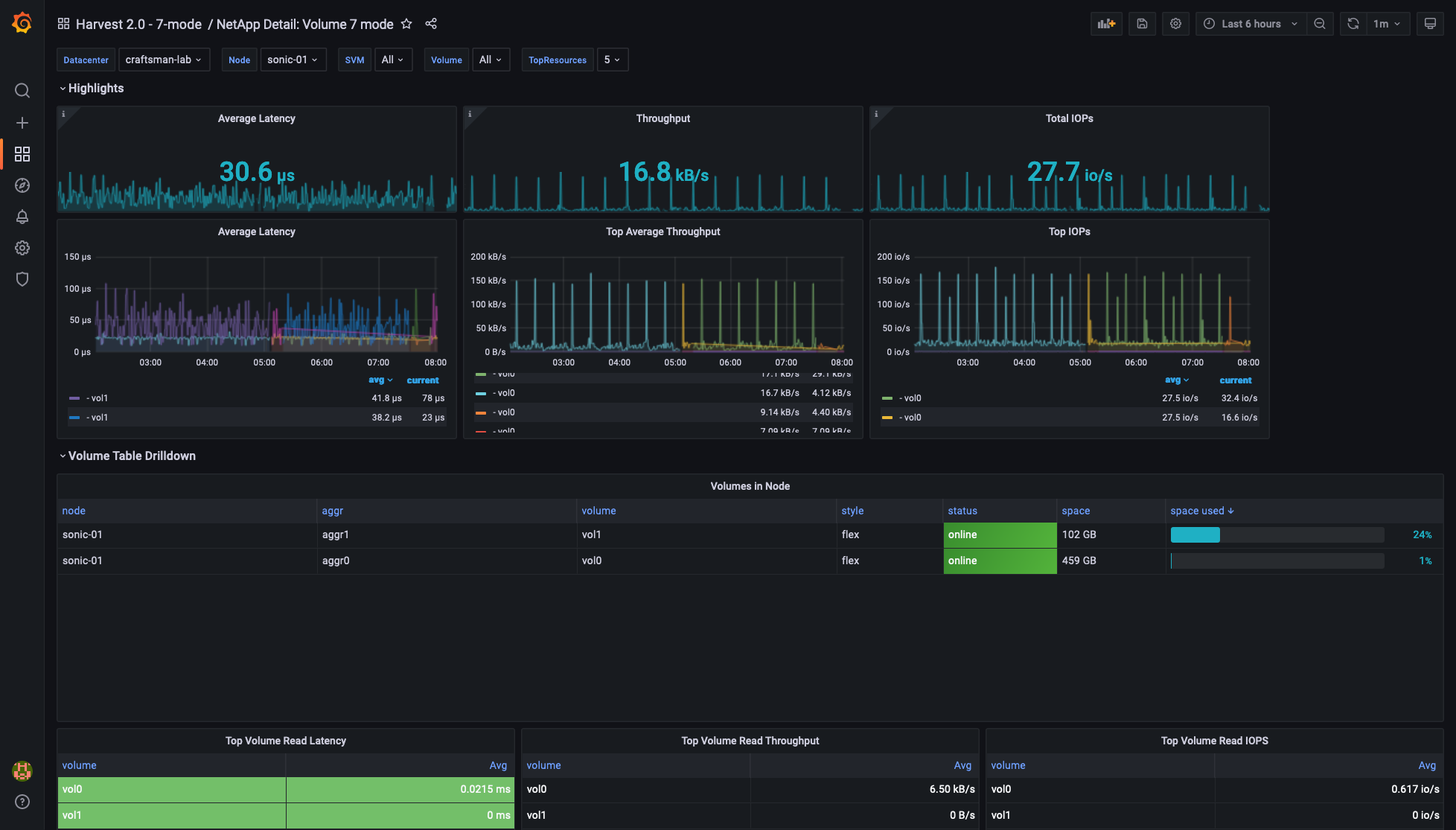The height and width of the screenshot is (830, 1456).
Task: Toggle vol1 series in Average Latency legend
Action: pos(95,398)
